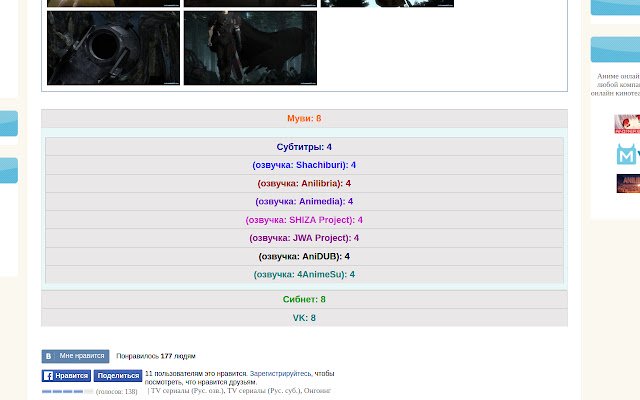Viewport: 640px width, 400px height.
Task: Open the red anime partner banner in sidebar
Action: pyautogui.click(x=627, y=124)
